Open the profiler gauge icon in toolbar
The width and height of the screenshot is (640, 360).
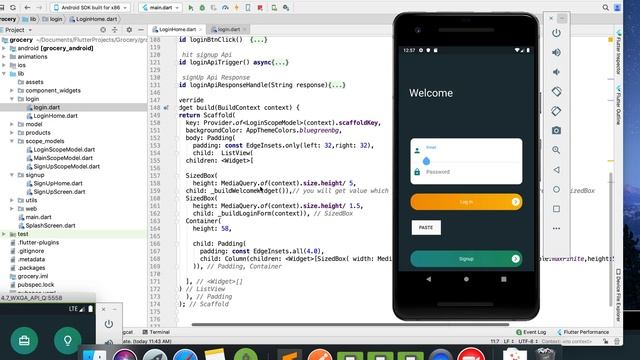(x=225, y=8)
